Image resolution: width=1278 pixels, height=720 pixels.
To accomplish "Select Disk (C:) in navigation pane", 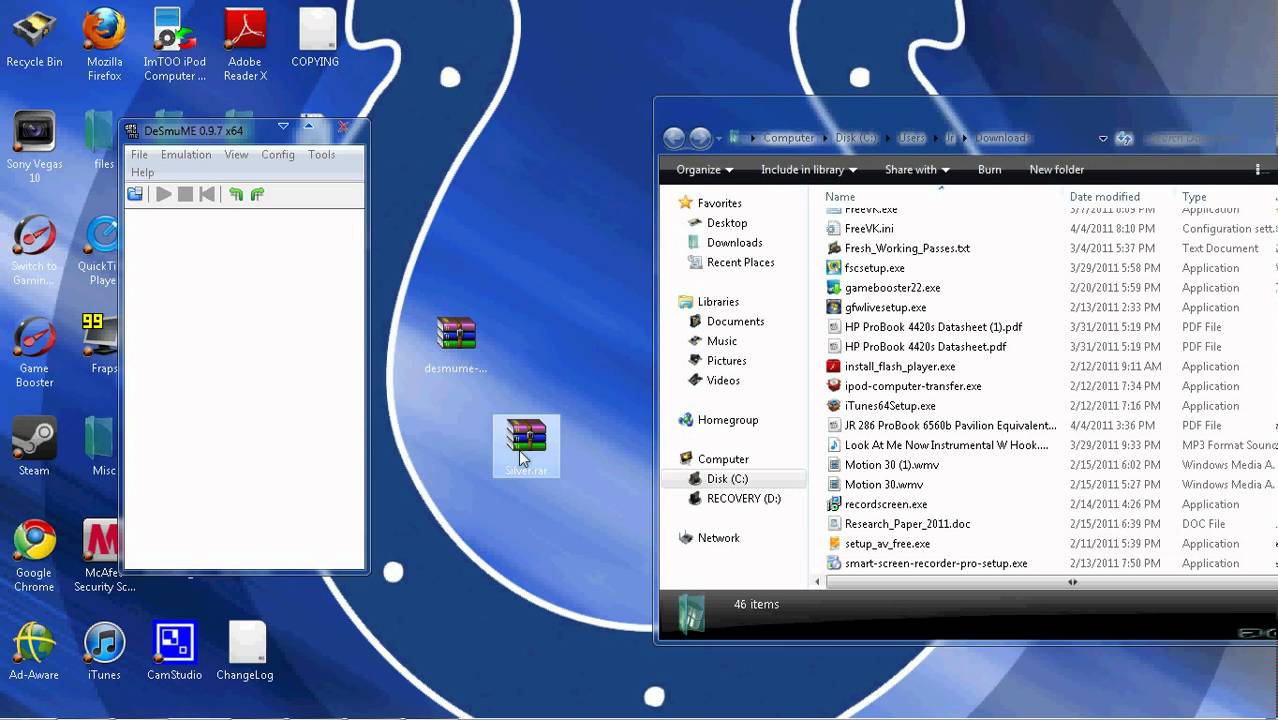I will [734, 479].
